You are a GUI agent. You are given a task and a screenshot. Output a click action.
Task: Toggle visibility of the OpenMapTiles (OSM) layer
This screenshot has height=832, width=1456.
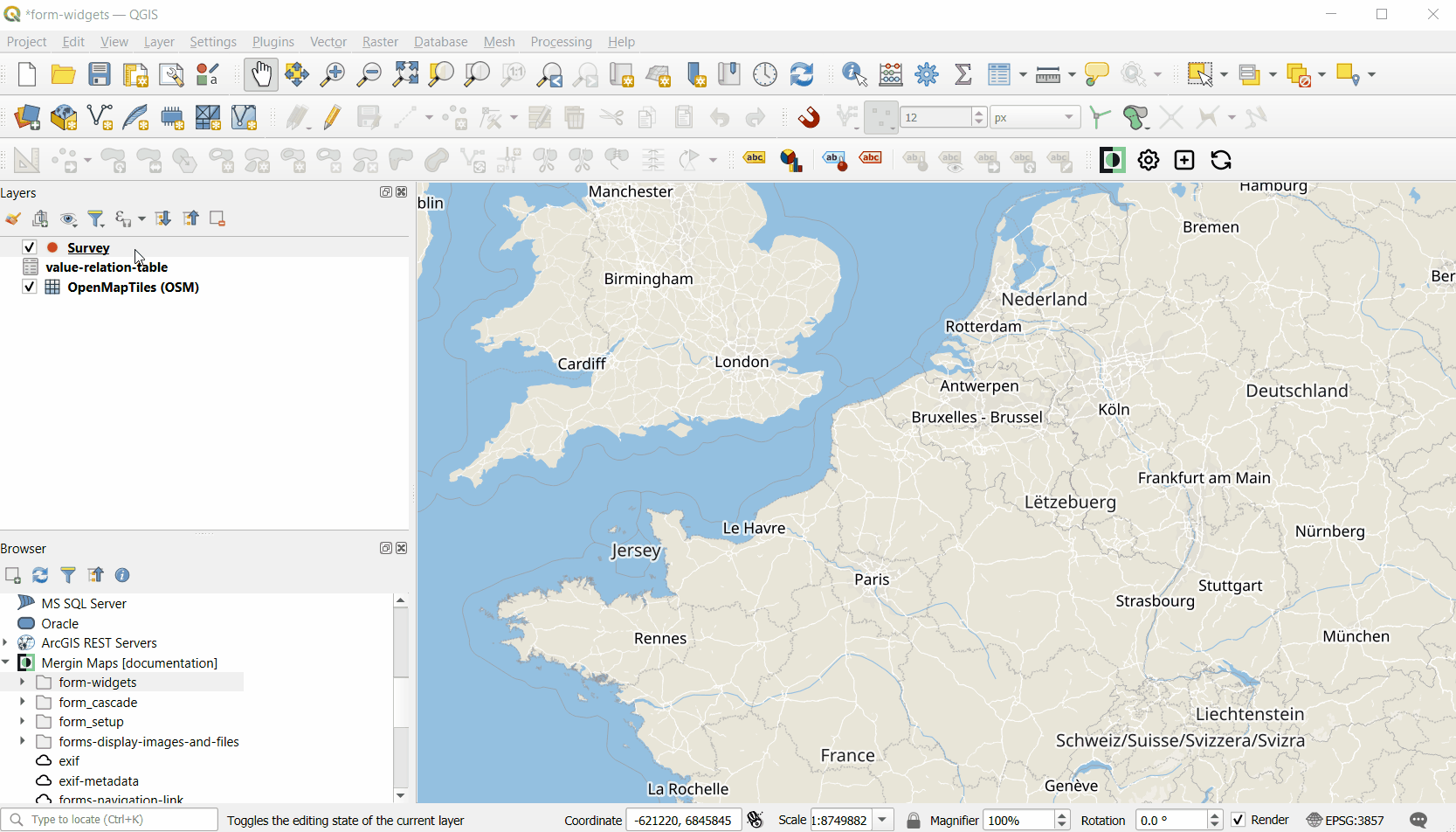tap(29, 287)
